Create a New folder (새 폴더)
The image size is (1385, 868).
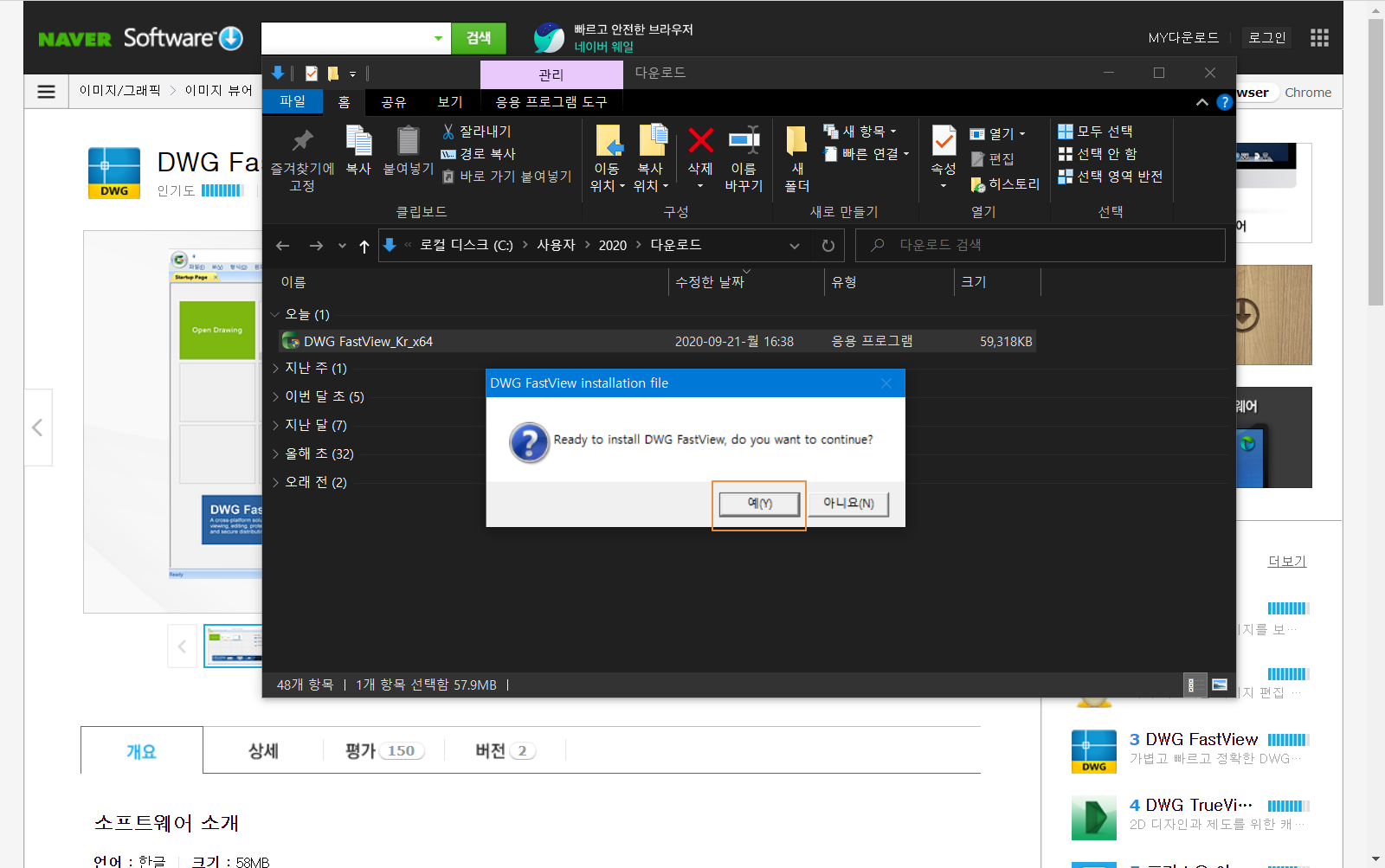[797, 159]
